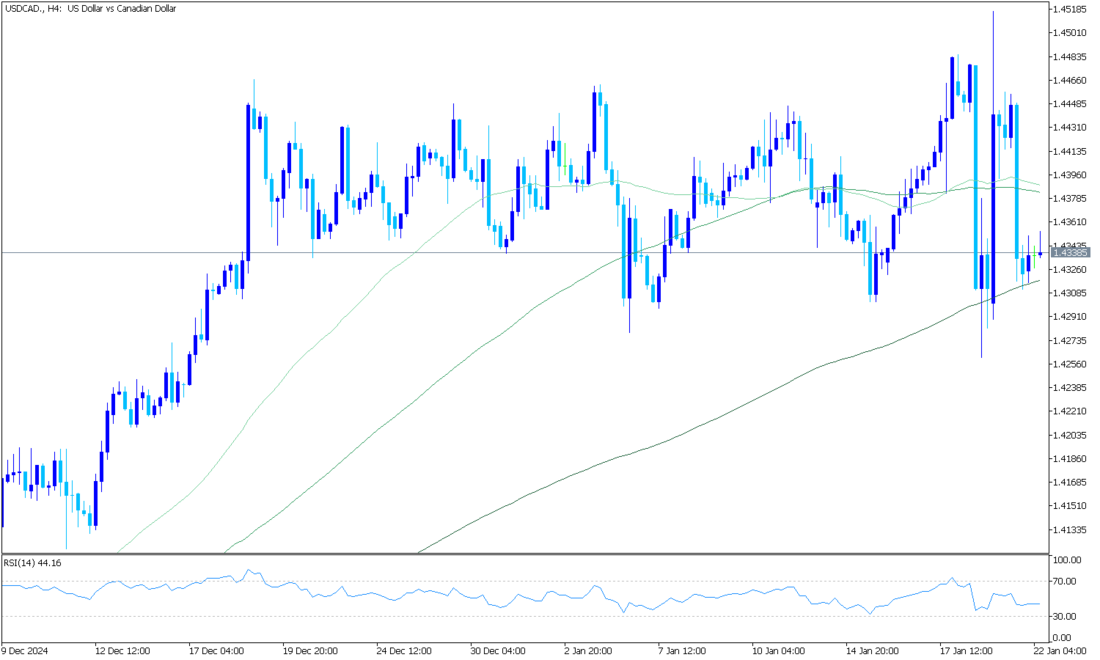Pick the "7 Jan 12:00" time axis label
Screen dimensions: 1100x660
pos(683,651)
